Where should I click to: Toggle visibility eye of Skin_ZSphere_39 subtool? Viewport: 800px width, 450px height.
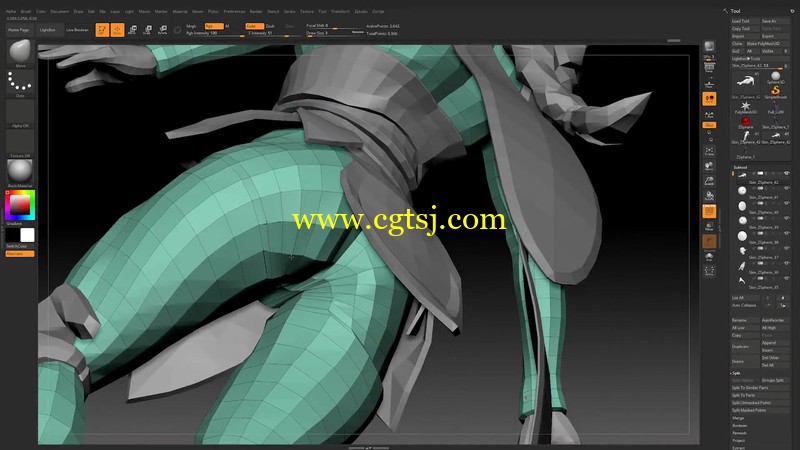tap(787, 218)
